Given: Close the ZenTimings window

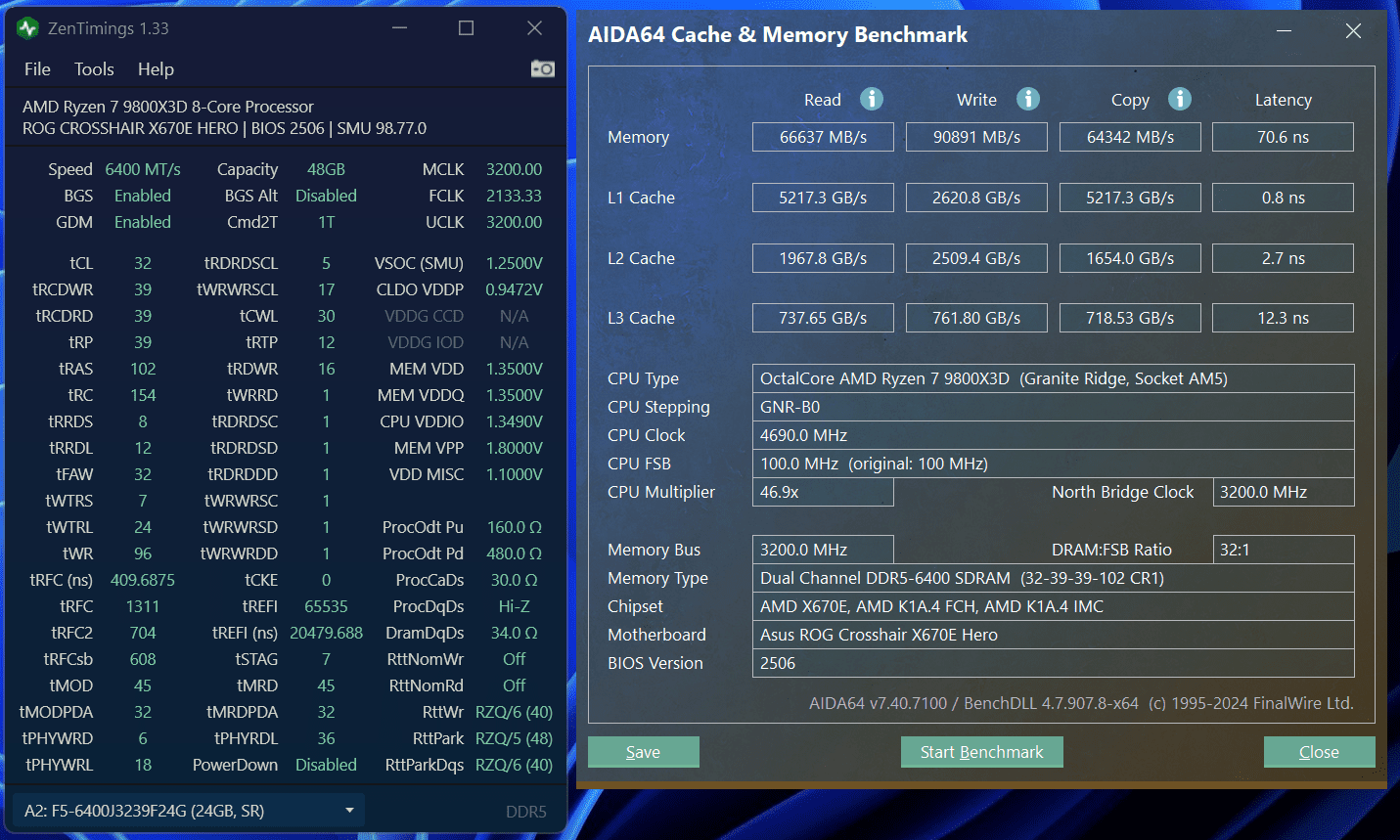Looking at the screenshot, I should pos(534,28).
